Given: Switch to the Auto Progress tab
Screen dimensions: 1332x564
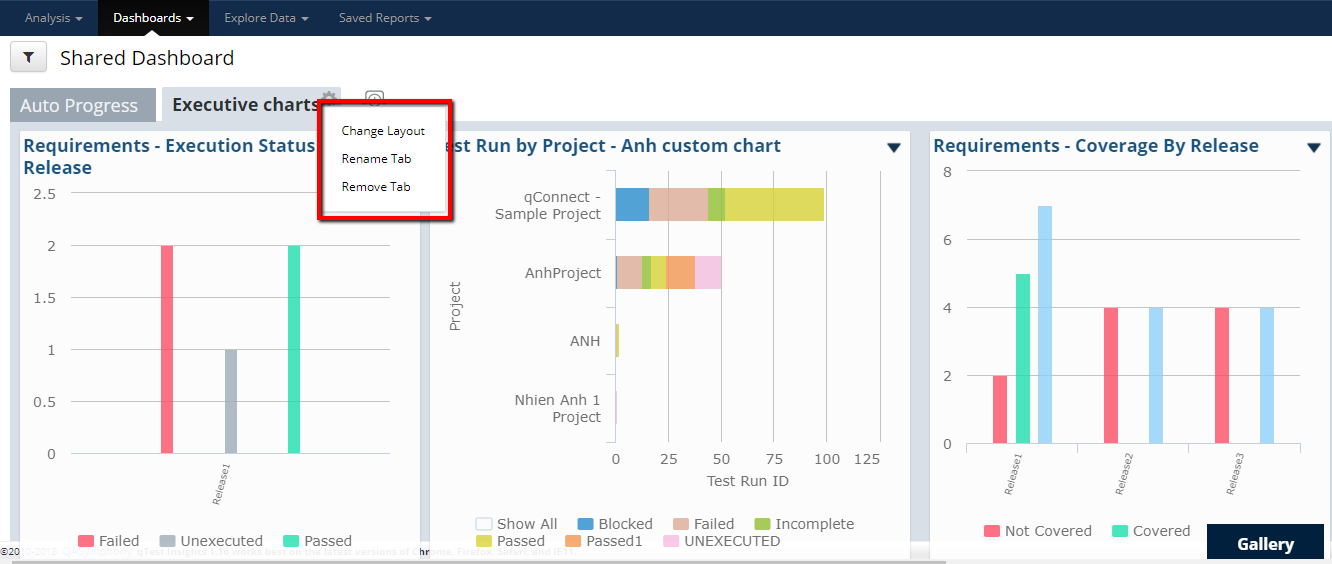Looking at the screenshot, I should 79,105.
